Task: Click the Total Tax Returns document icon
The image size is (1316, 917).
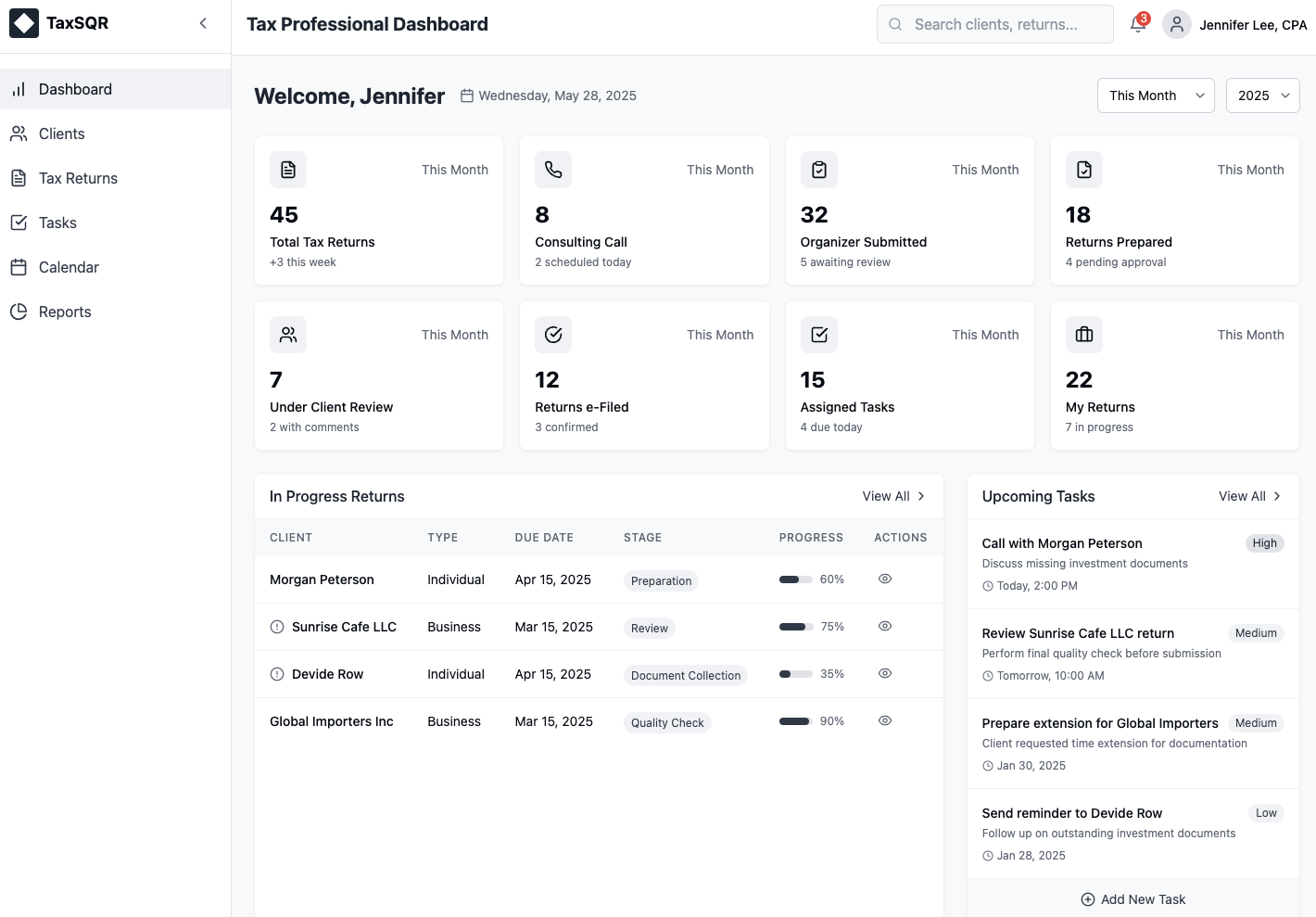Action: point(288,170)
